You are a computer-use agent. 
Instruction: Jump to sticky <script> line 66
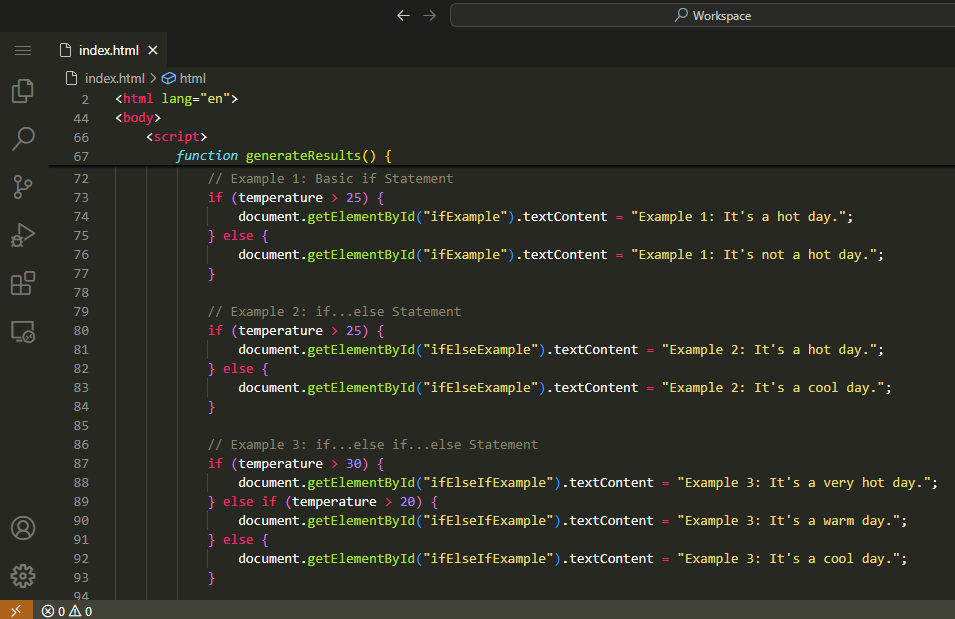pyautogui.click(x=176, y=137)
